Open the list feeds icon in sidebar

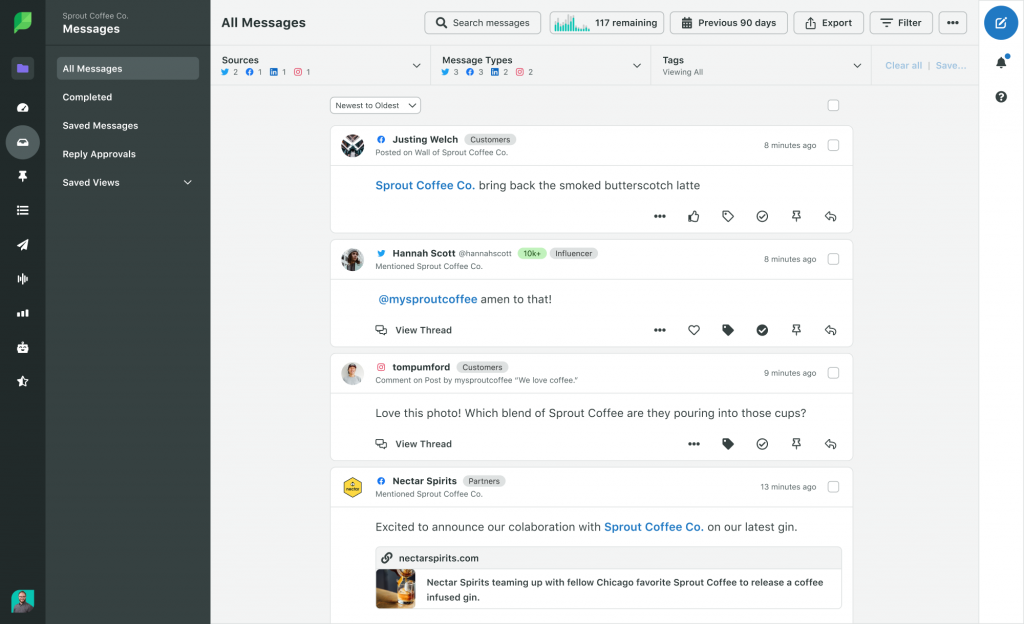pos(23,210)
